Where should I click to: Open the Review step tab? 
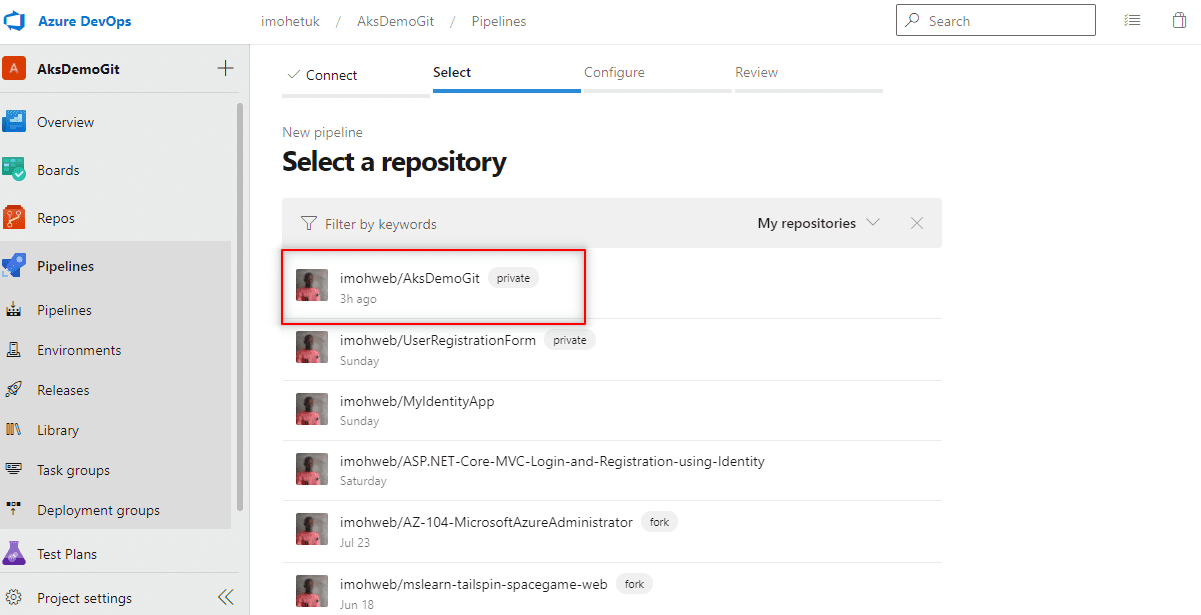click(x=809, y=75)
